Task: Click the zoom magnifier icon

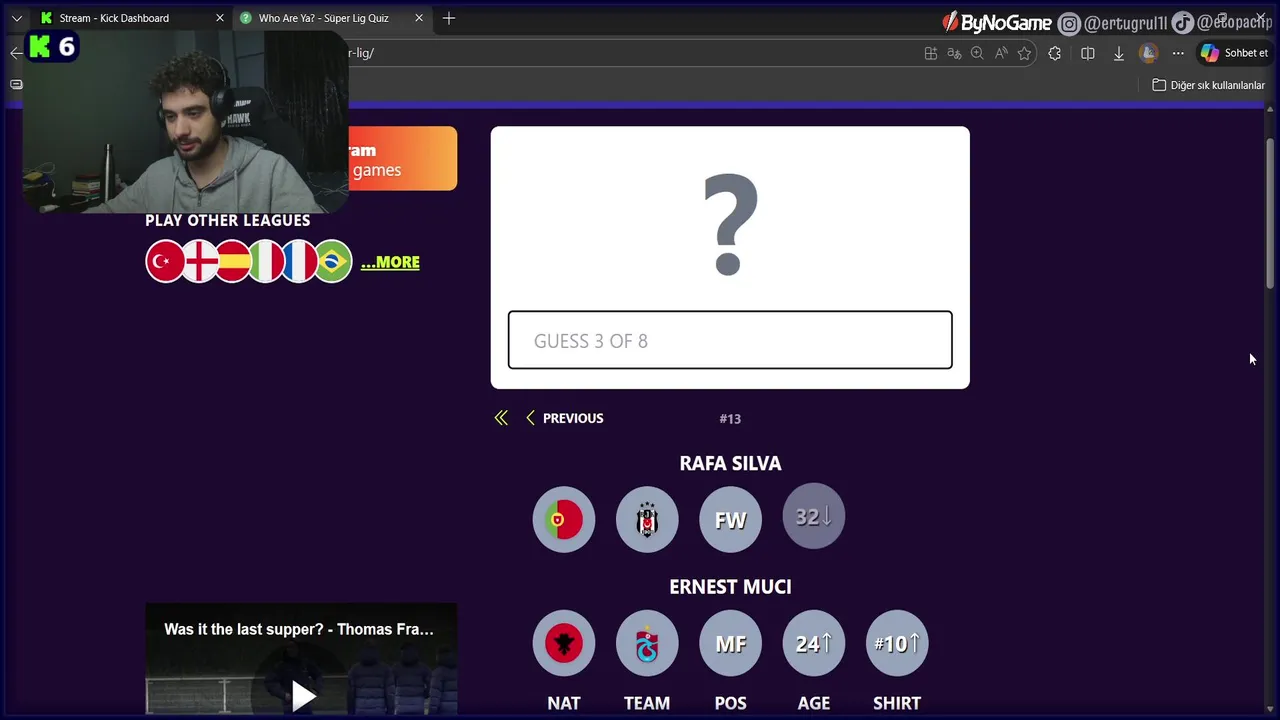Action: pyautogui.click(x=977, y=53)
